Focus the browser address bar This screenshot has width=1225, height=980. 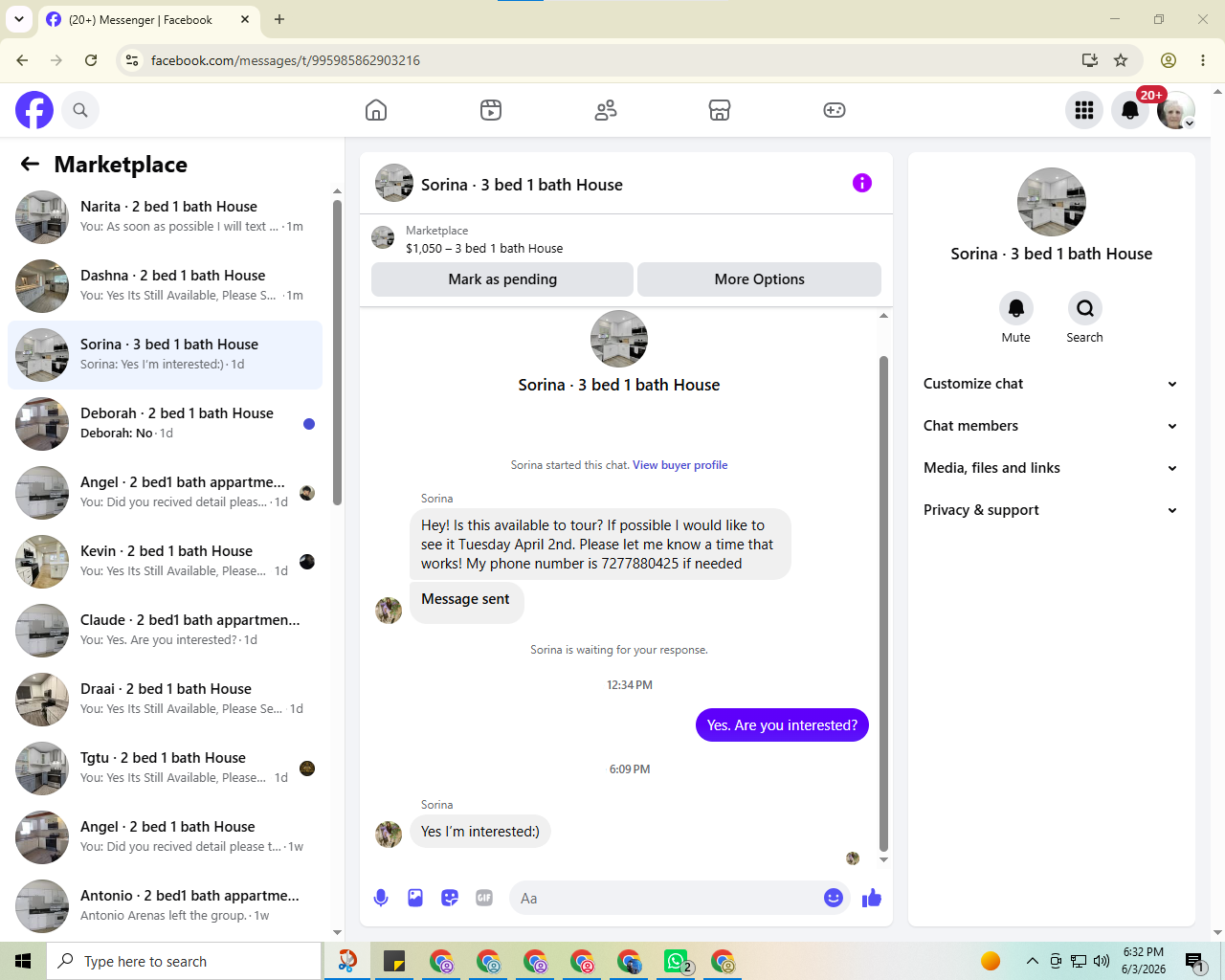[x=611, y=60]
